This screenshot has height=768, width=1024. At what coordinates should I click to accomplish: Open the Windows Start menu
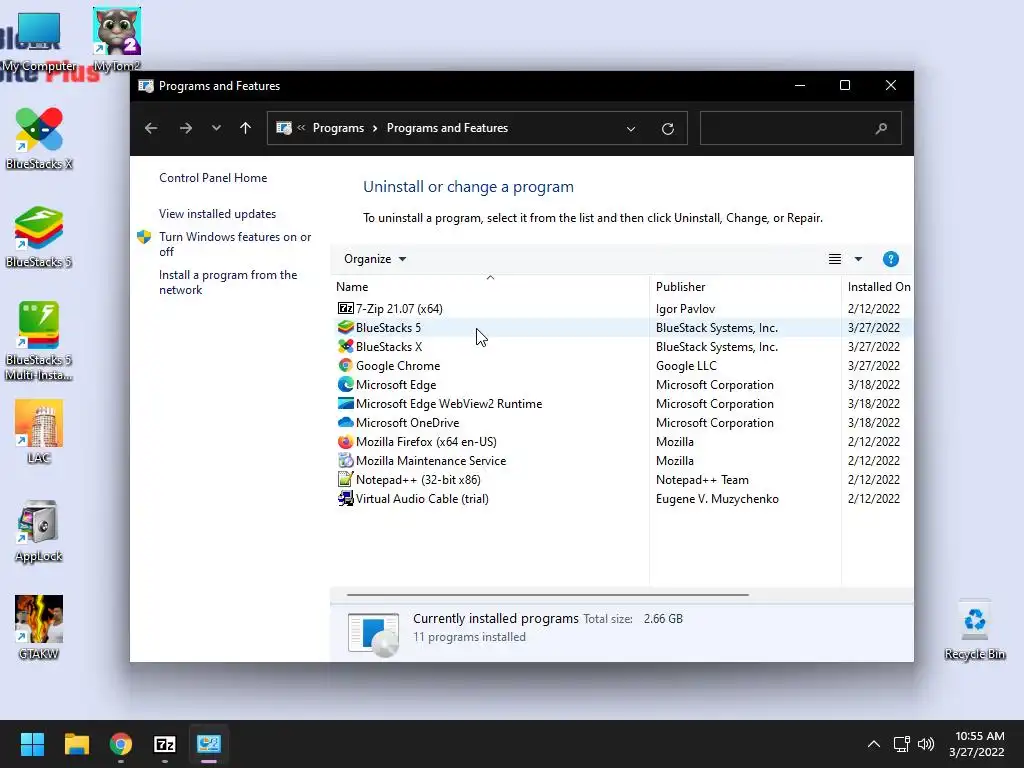click(32, 744)
